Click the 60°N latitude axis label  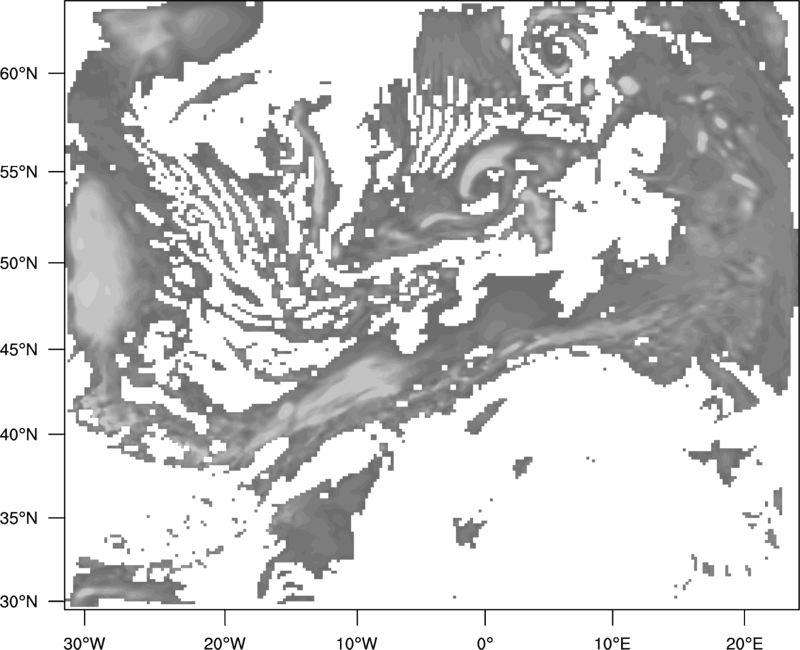click(x=19, y=73)
